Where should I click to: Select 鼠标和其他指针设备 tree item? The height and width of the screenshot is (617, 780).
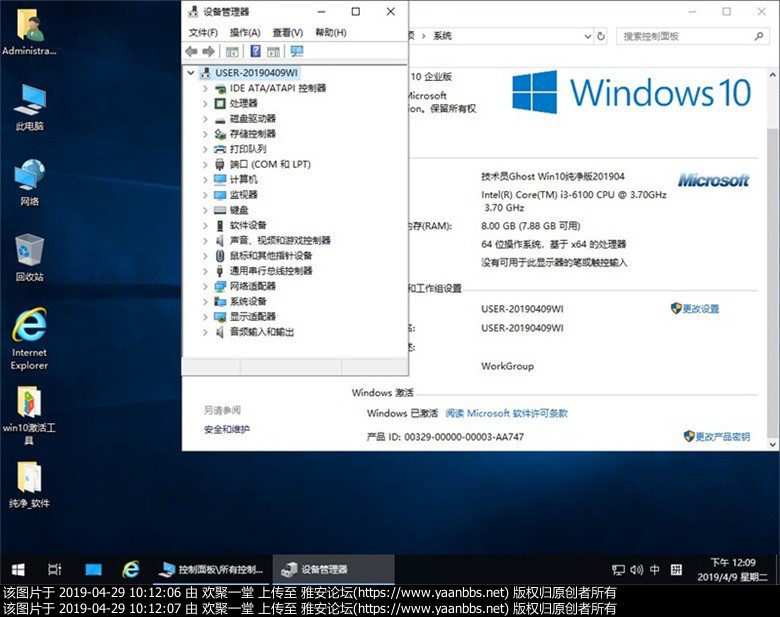(271, 256)
